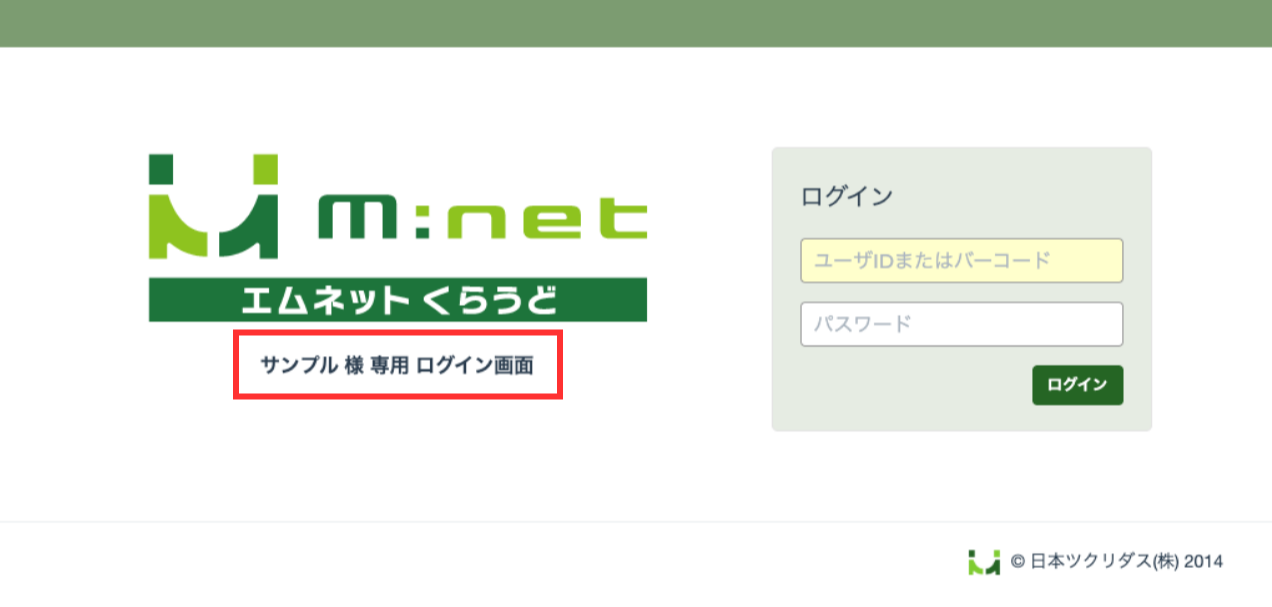Focus the パスワード input field

pos(962,324)
